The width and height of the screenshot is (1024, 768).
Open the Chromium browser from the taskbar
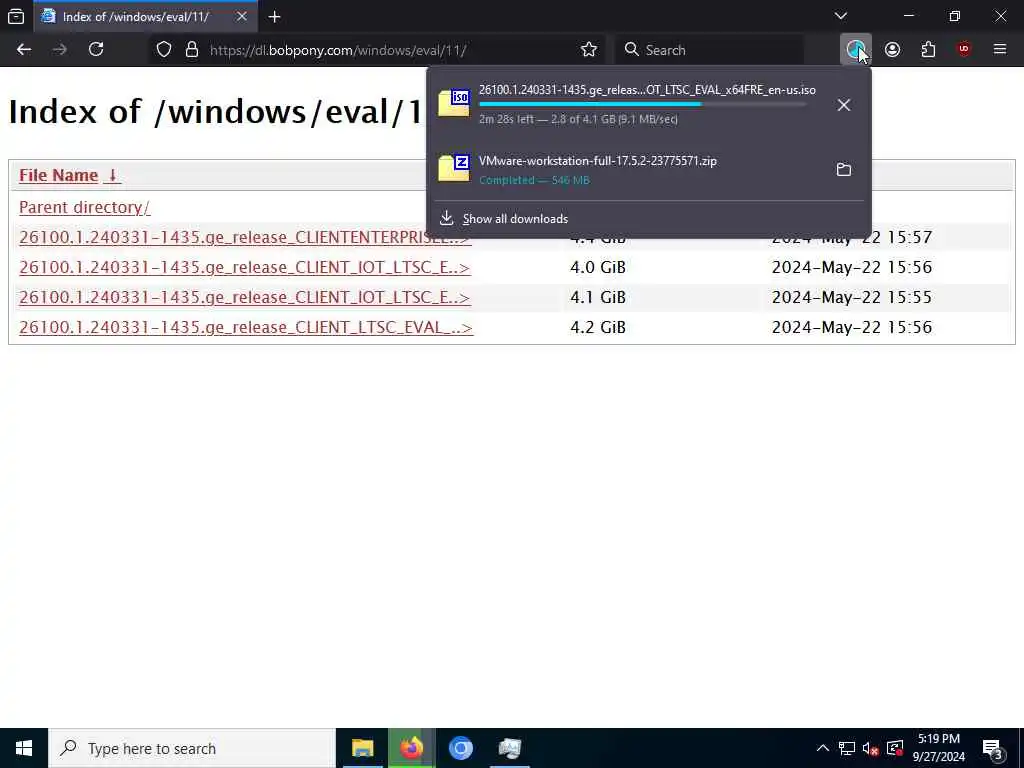(x=460, y=748)
